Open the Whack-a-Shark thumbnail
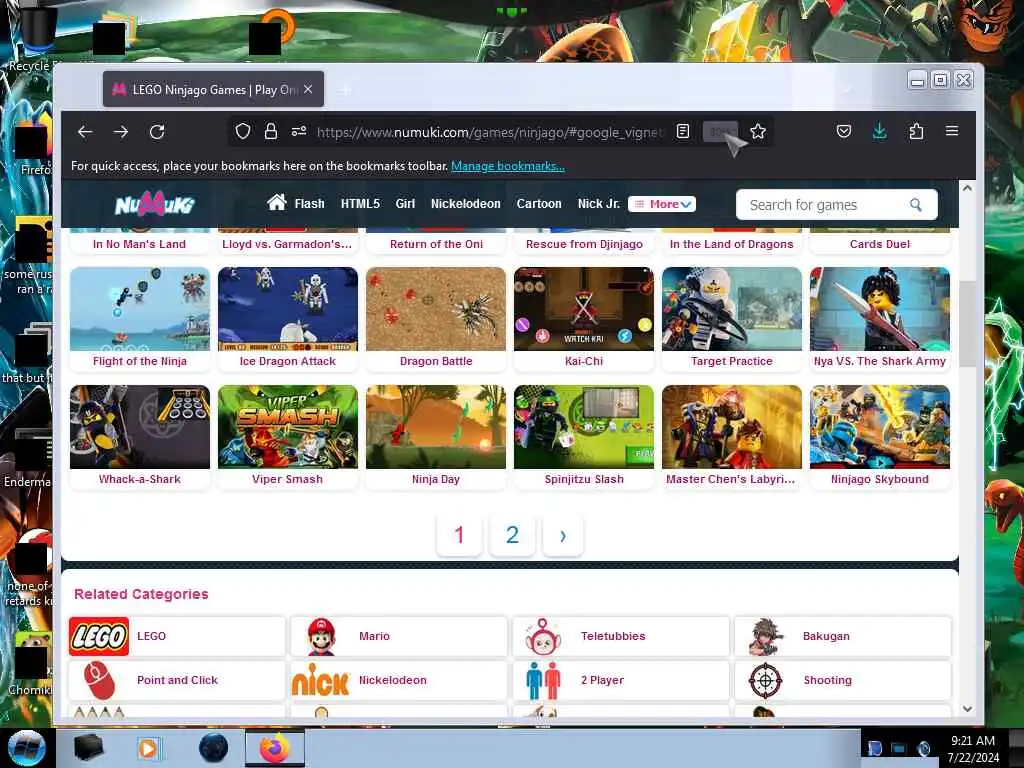Screen dimensions: 1024x768 coord(140,426)
